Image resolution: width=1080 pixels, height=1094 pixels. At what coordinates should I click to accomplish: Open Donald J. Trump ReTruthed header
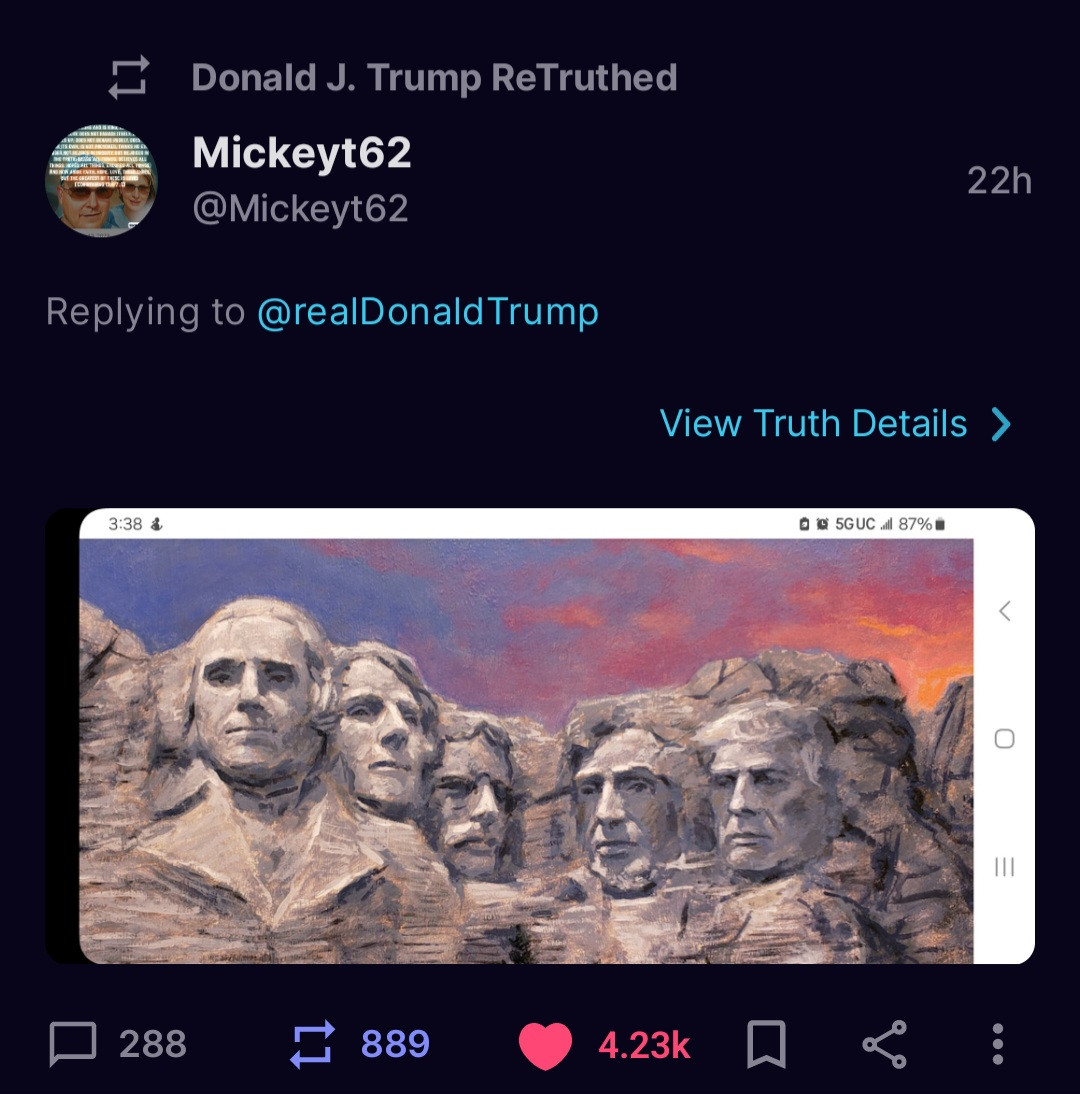click(434, 78)
